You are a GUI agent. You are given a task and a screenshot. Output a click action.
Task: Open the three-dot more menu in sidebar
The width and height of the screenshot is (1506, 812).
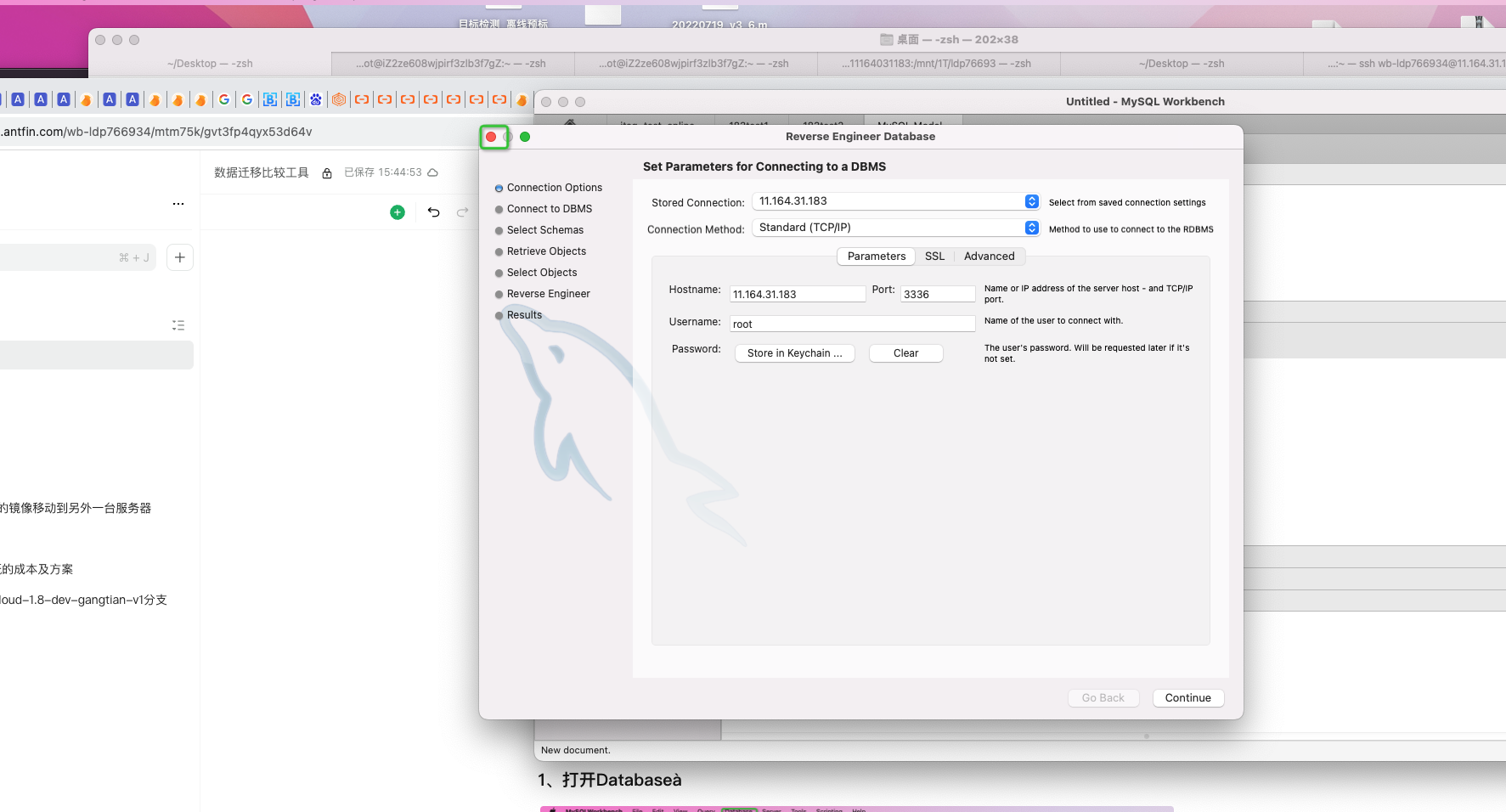(x=178, y=204)
